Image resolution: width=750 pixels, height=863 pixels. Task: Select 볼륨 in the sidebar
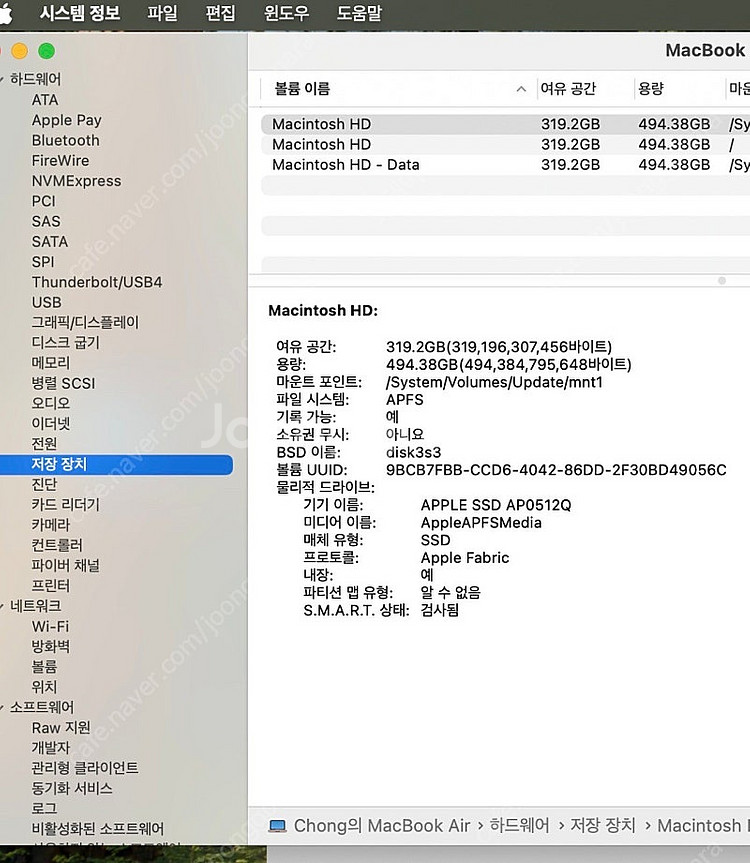click(44, 667)
